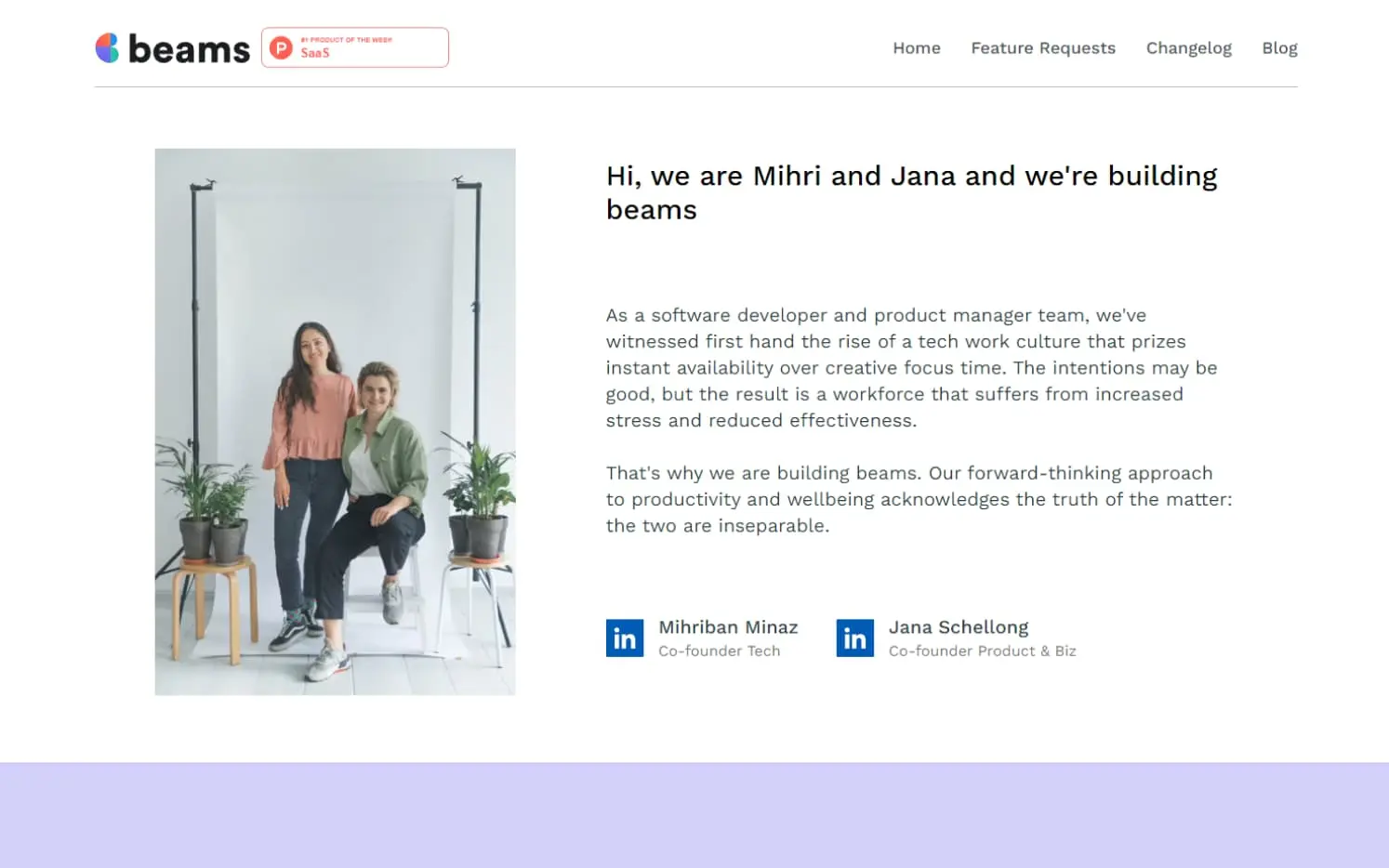Open Feature Requests in the navigation
The width and height of the screenshot is (1389, 868).
[x=1042, y=48]
